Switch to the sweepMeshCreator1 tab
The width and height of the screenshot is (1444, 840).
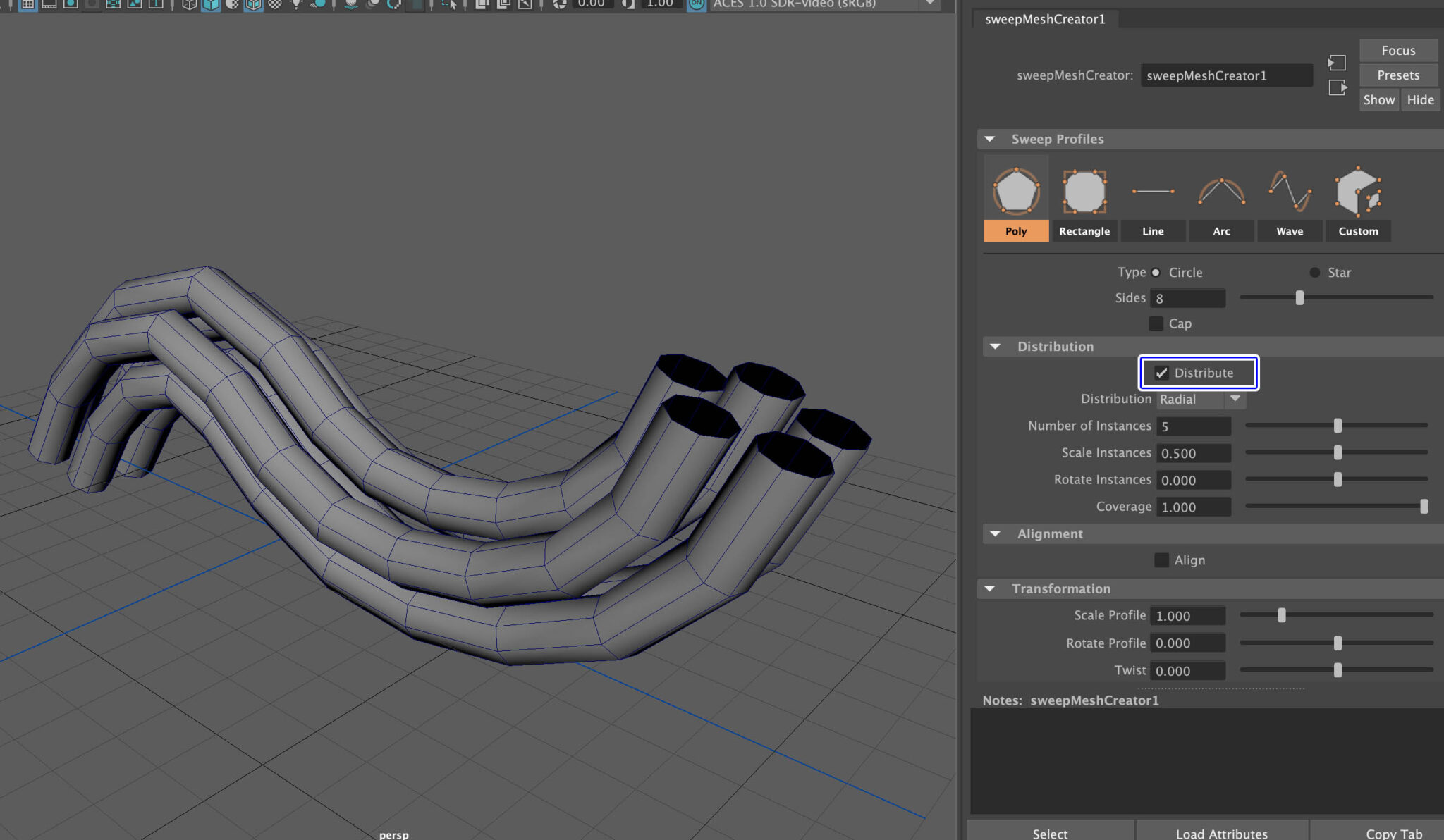click(1044, 19)
